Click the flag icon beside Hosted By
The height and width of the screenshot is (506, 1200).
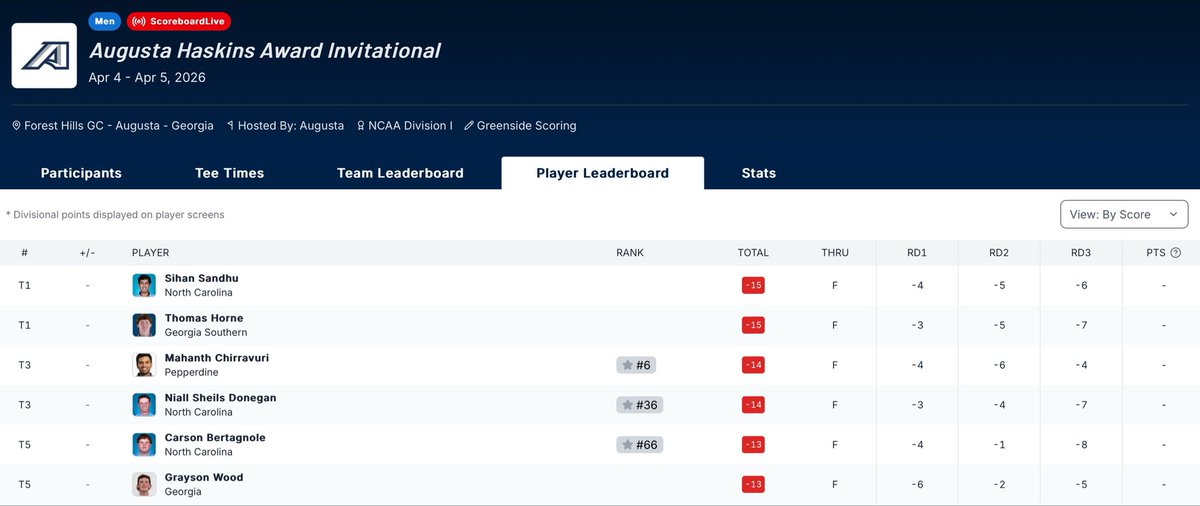tap(230, 126)
